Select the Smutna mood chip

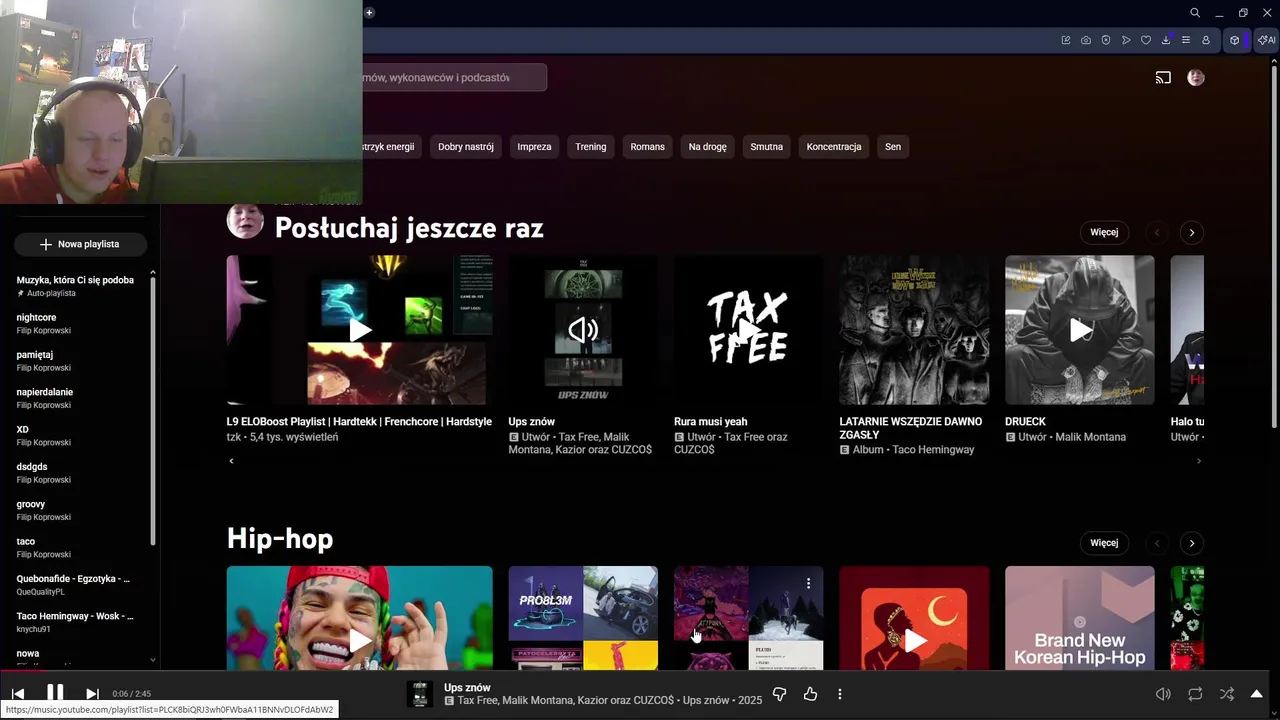click(767, 147)
